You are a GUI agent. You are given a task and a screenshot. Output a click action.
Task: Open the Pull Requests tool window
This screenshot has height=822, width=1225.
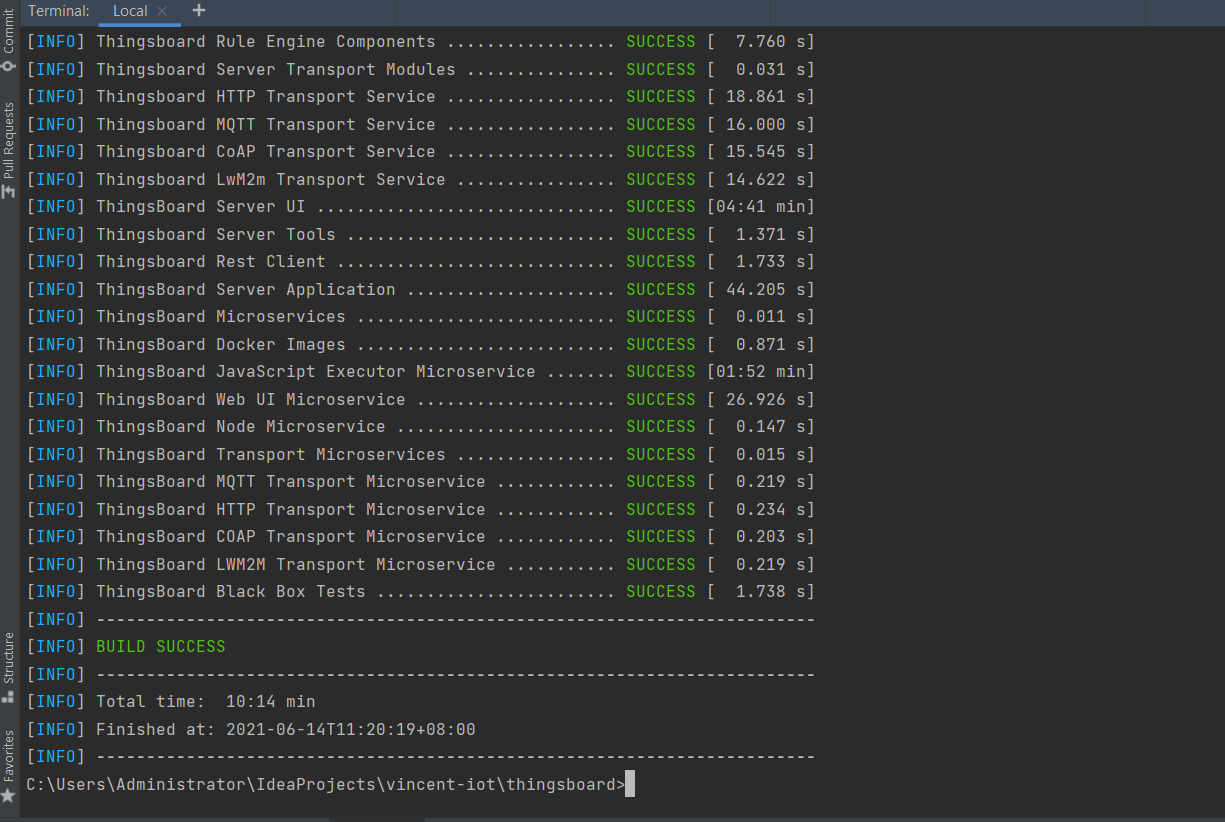9,150
